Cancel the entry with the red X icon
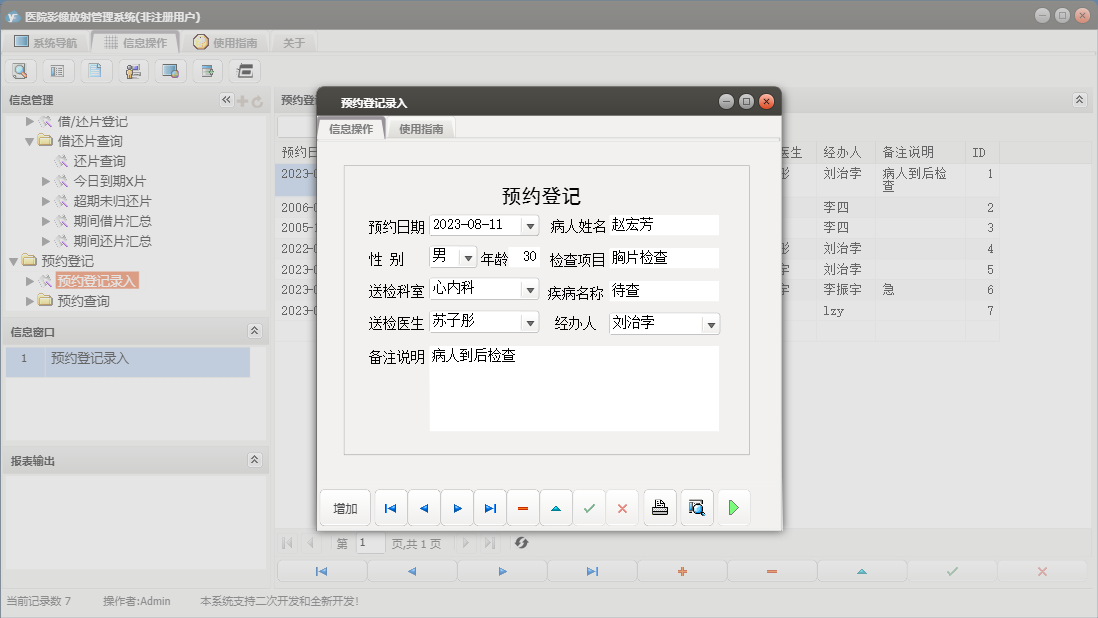1098x618 pixels. point(622,507)
